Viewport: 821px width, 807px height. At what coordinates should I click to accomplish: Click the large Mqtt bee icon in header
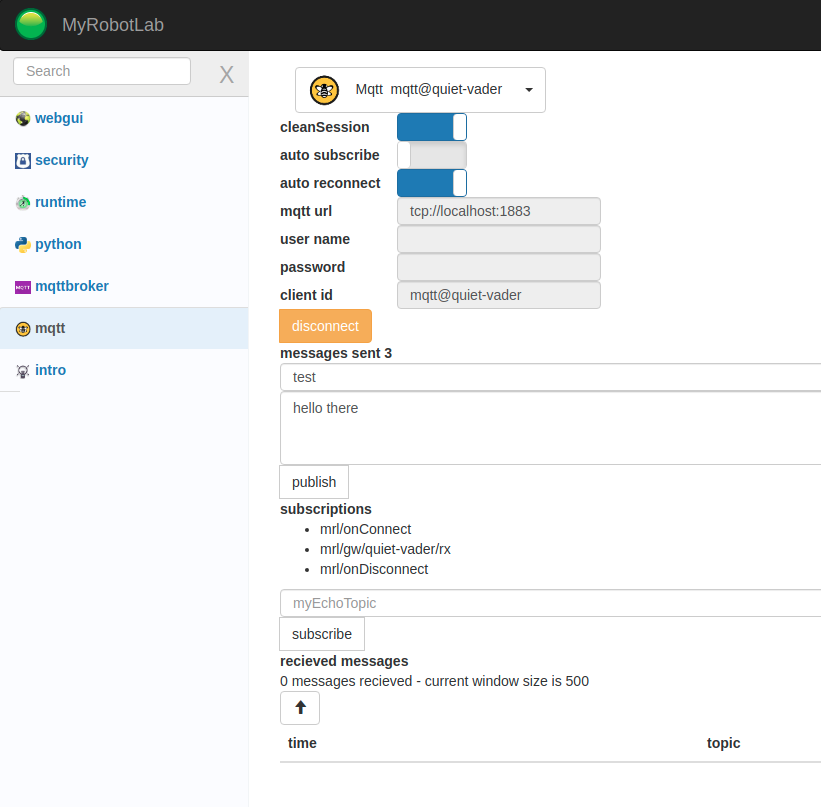pyautogui.click(x=324, y=90)
